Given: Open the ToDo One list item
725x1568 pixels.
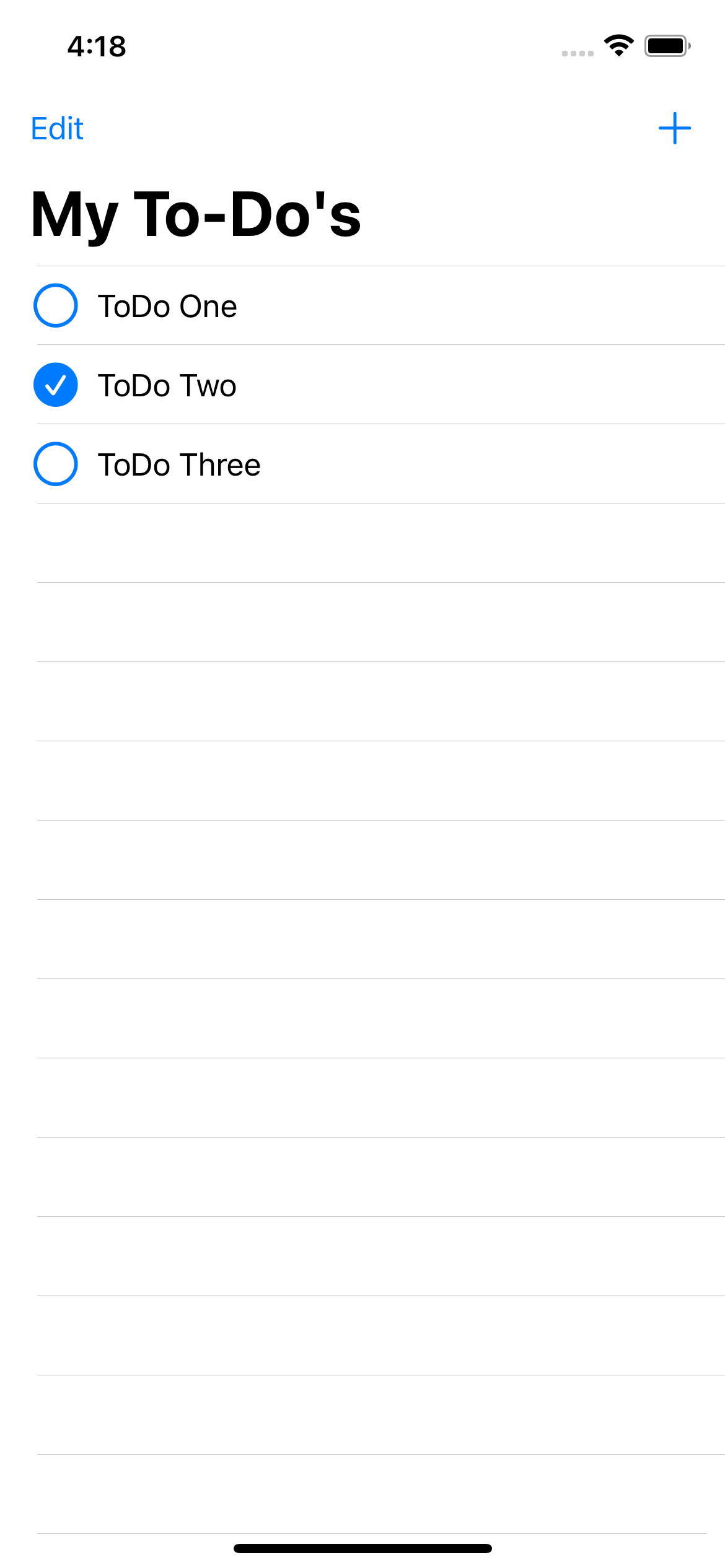Looking at the screenshot, I should [168, 305].
